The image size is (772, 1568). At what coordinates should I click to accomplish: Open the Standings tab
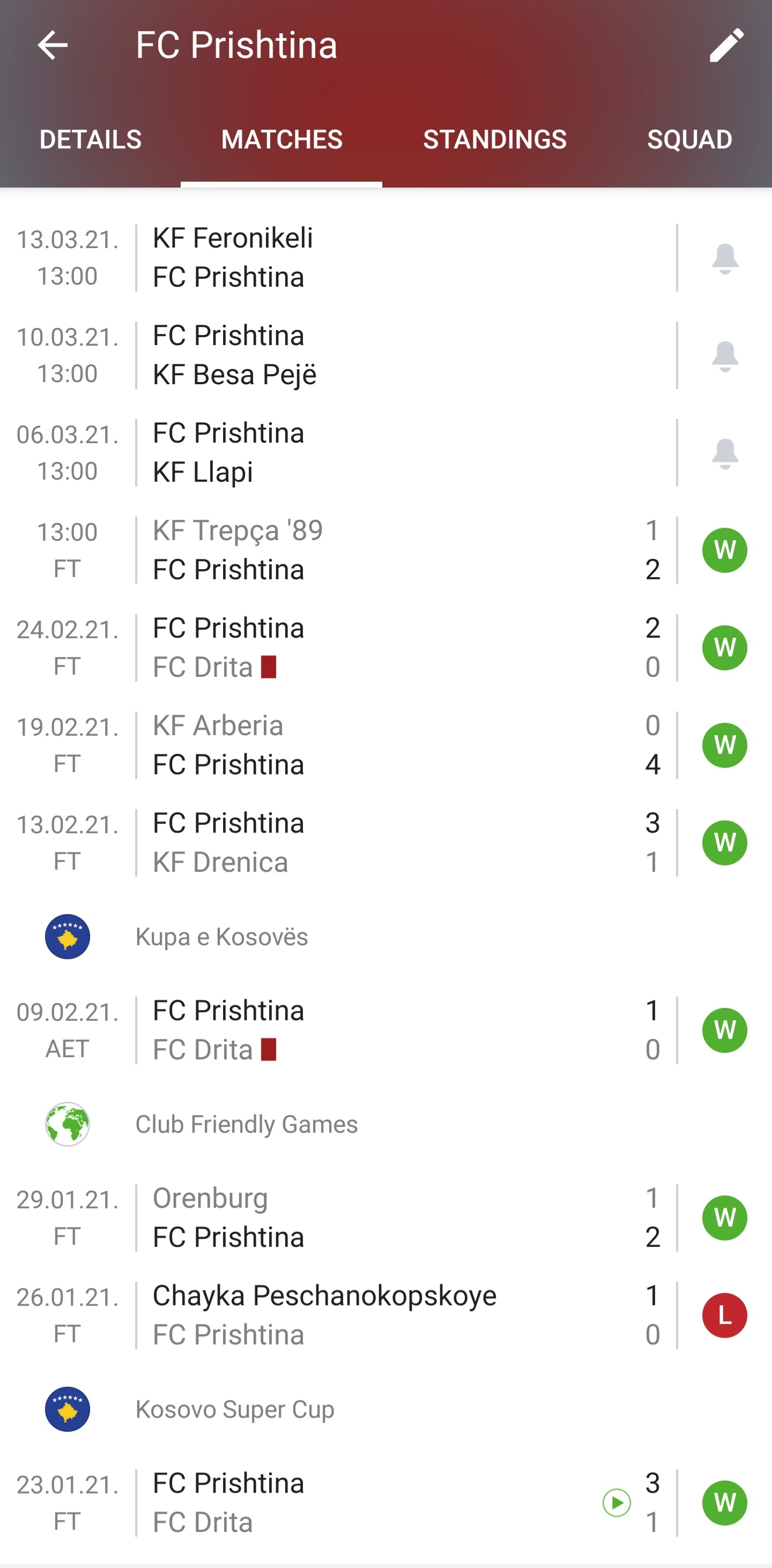pos(494,140)
